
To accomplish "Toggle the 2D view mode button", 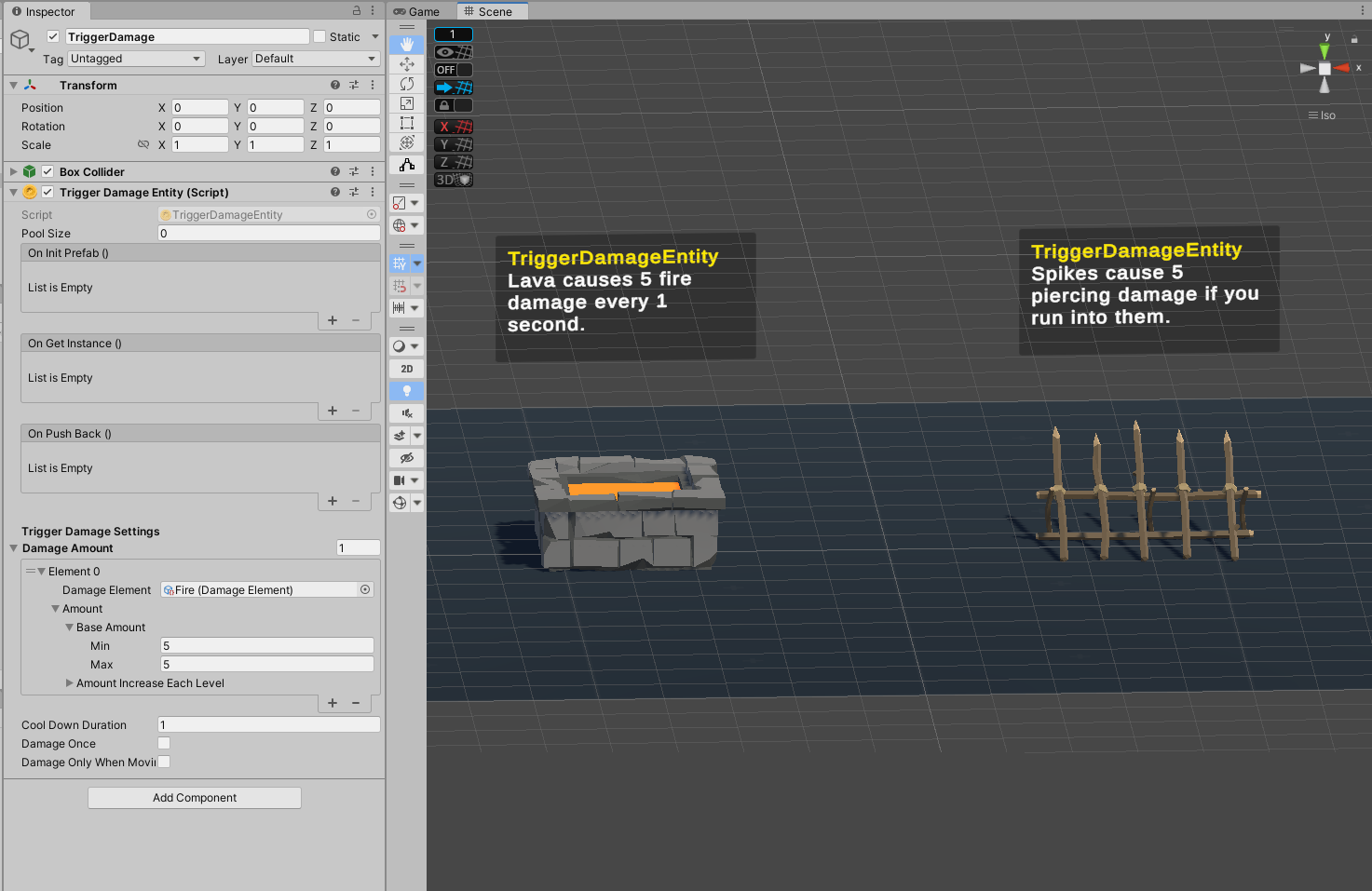I will click(x=407, y=369).
